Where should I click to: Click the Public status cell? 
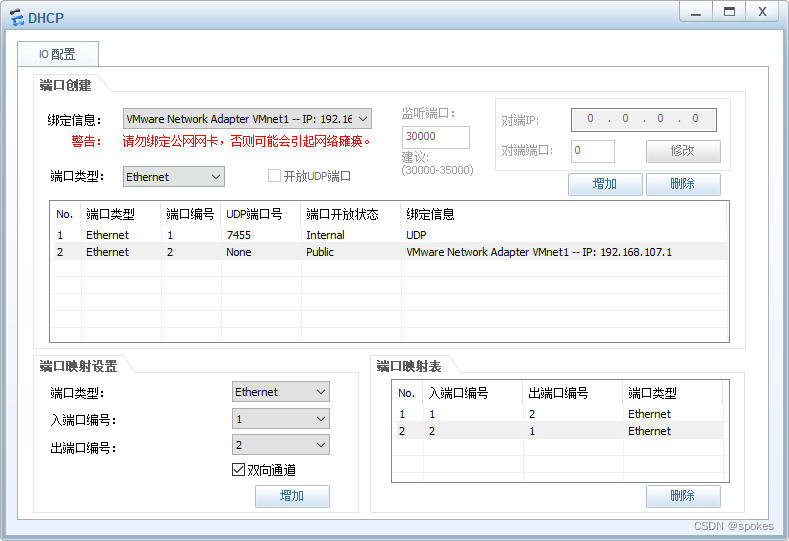[x=320, y=252]
